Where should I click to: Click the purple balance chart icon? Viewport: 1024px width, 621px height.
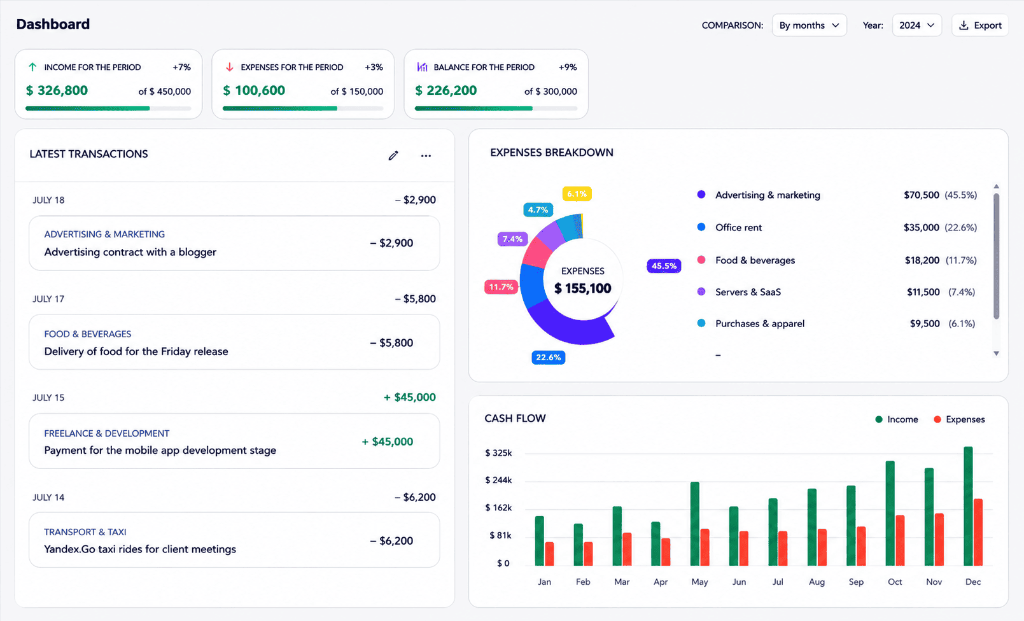coord(422,67)
